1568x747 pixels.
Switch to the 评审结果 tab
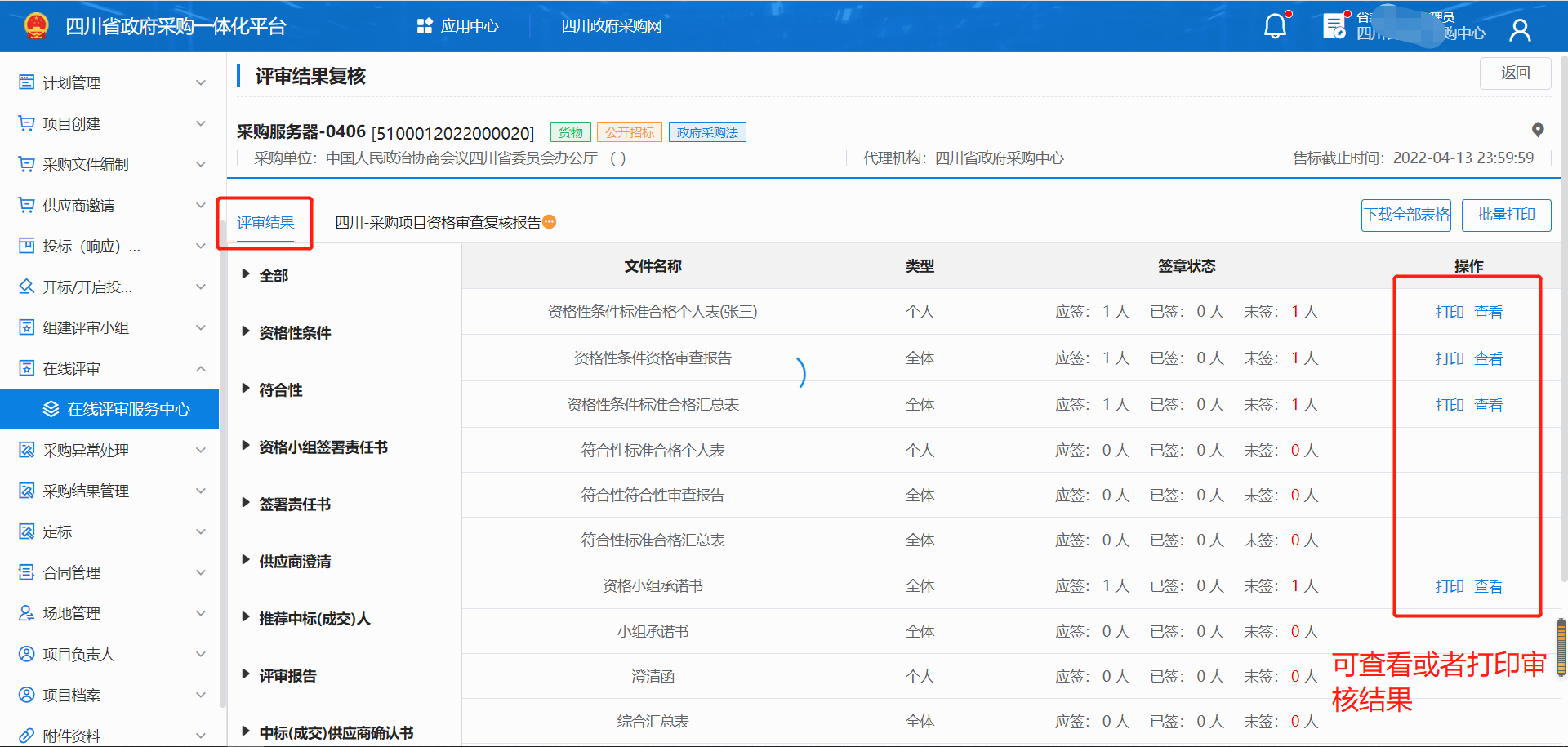(x=265, y=222)
